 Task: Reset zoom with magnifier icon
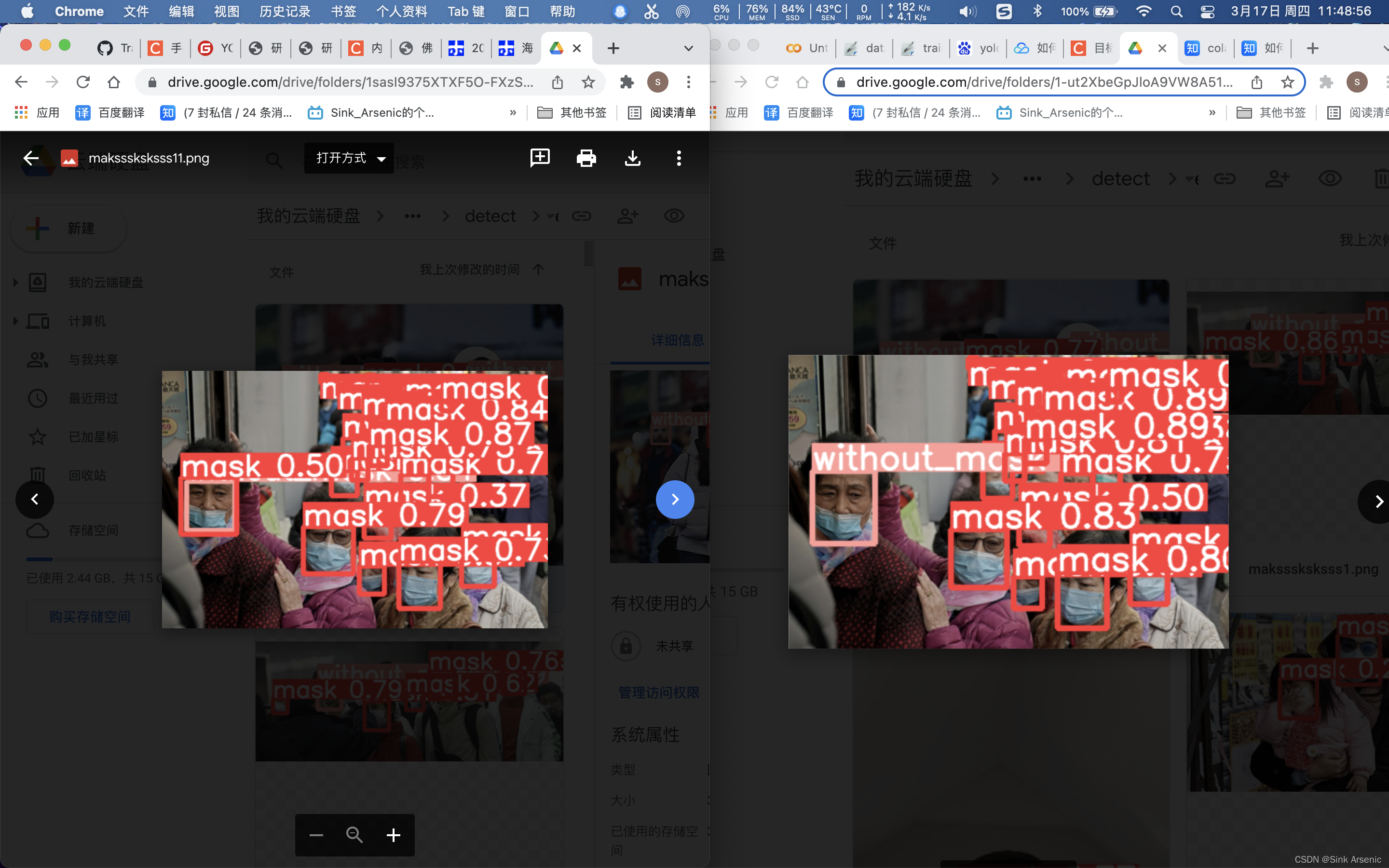coord(354,835)
